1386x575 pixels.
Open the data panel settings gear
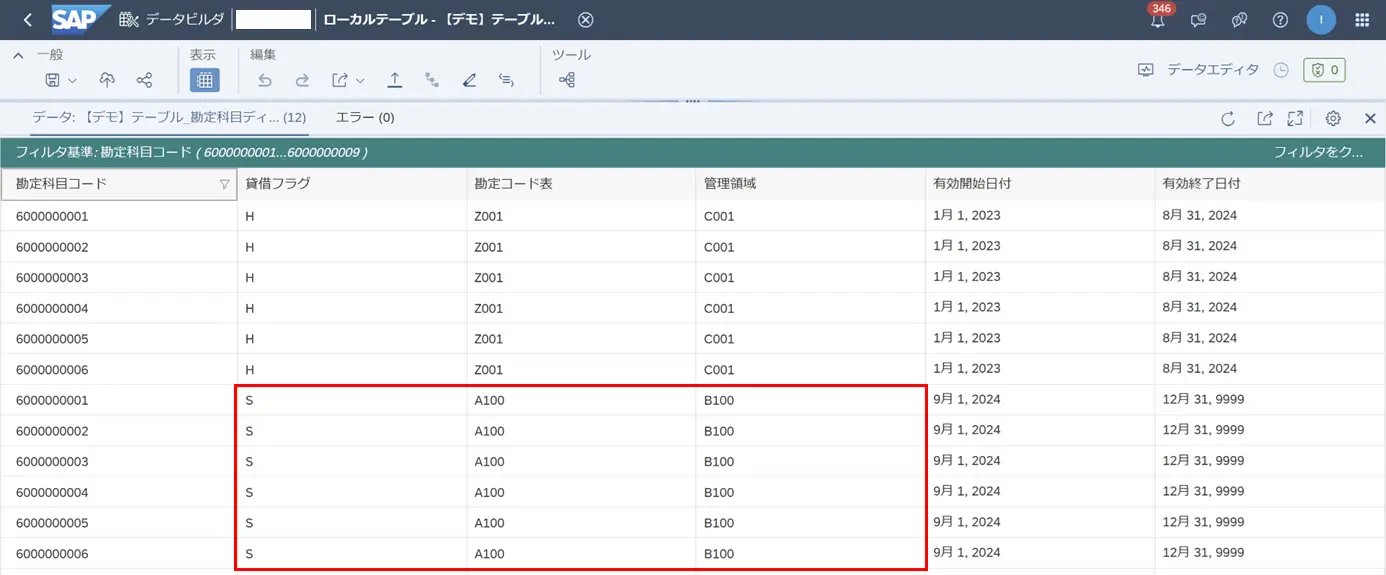pyautogui.click(x=1333, y=119)
